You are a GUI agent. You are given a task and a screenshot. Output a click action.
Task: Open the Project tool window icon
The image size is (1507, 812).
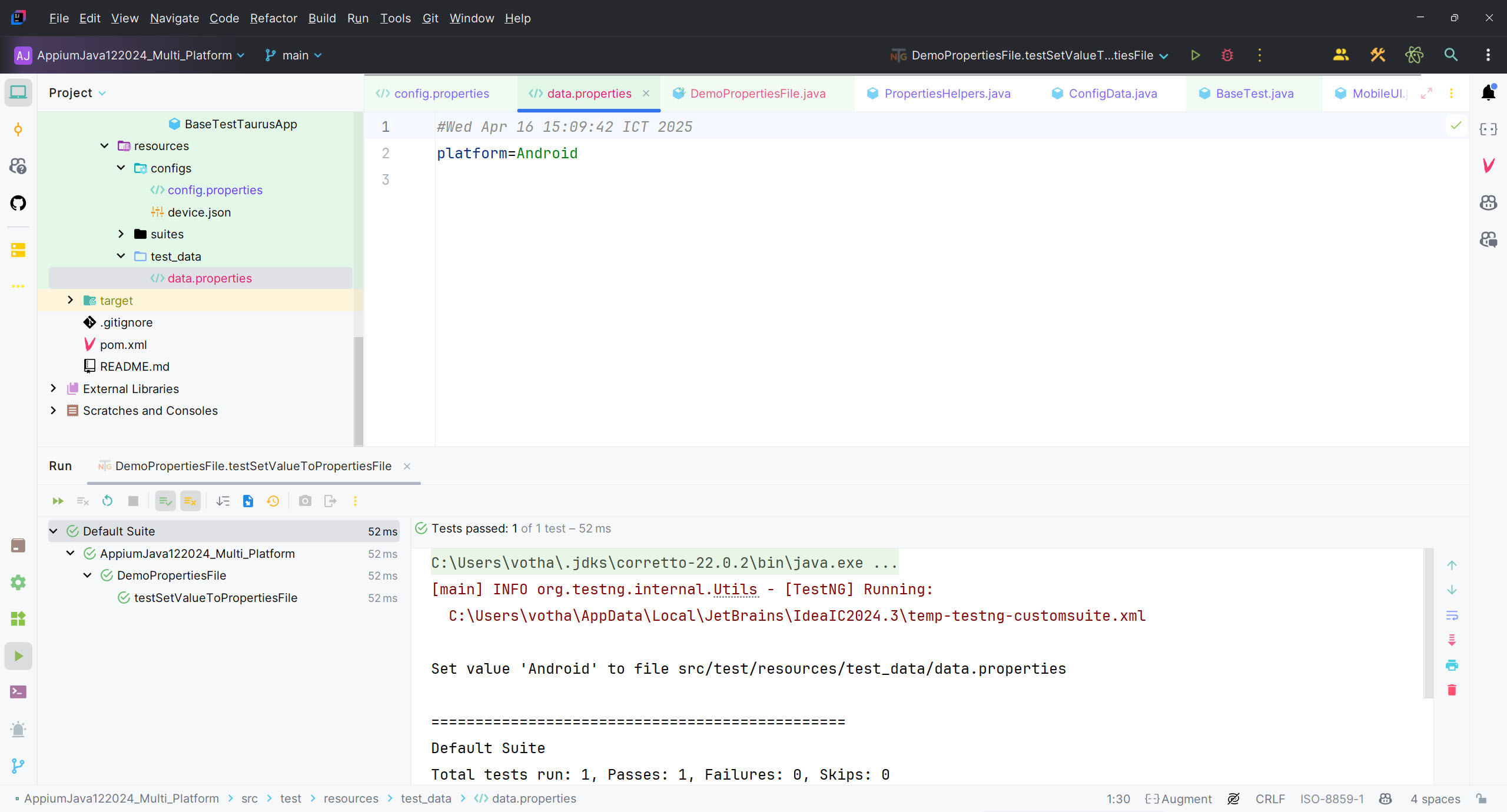(x=18, y=92)
